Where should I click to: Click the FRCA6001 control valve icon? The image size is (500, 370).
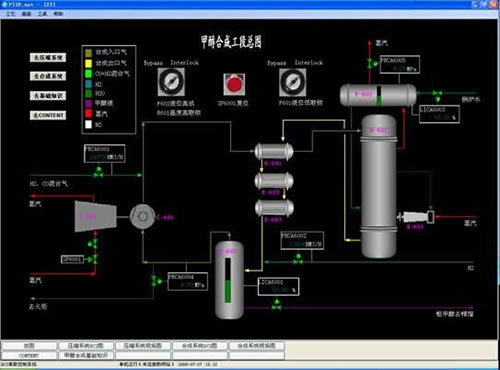[98, 172]
